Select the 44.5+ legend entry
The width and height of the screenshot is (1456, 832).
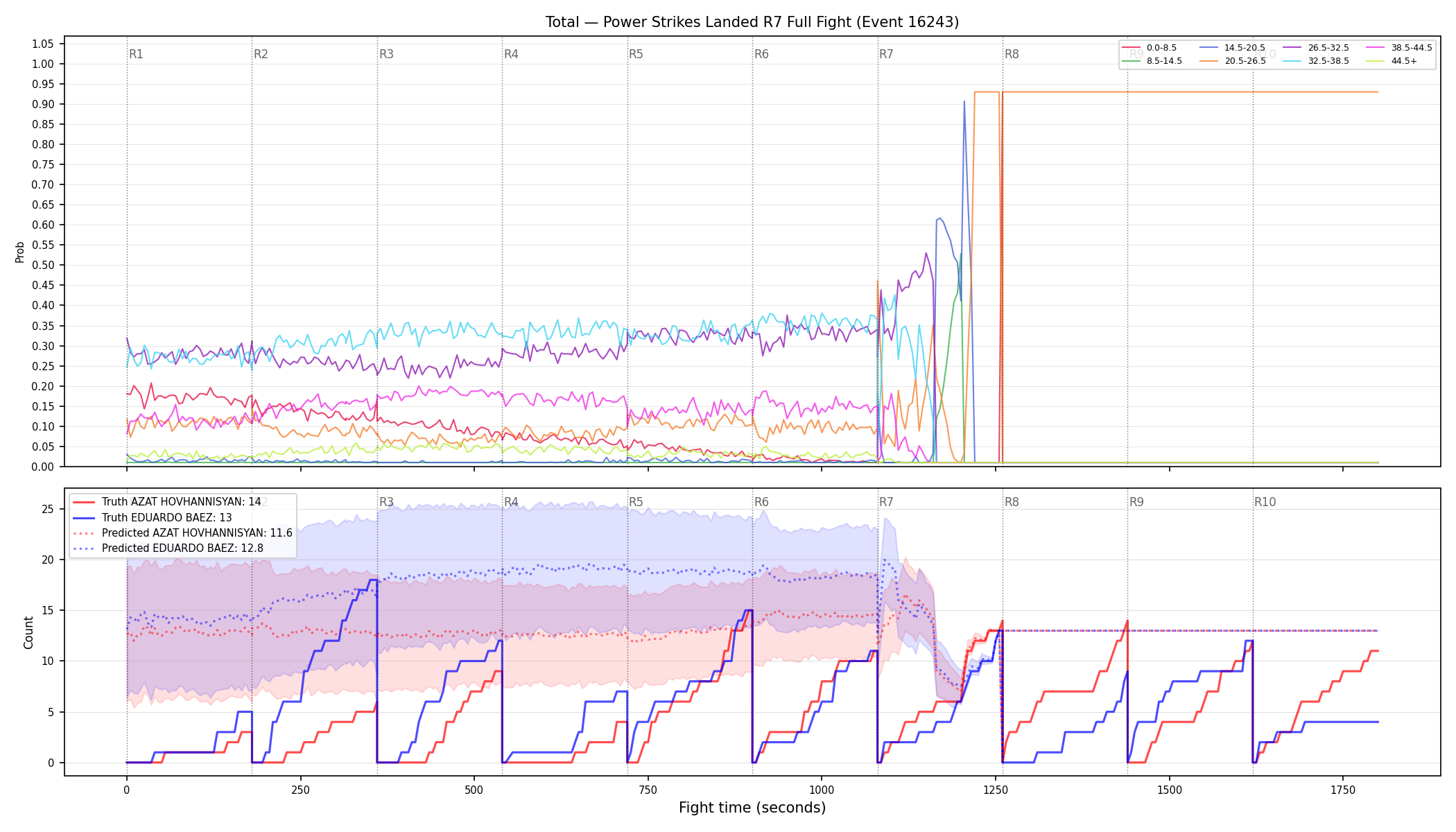point(1392,61)
